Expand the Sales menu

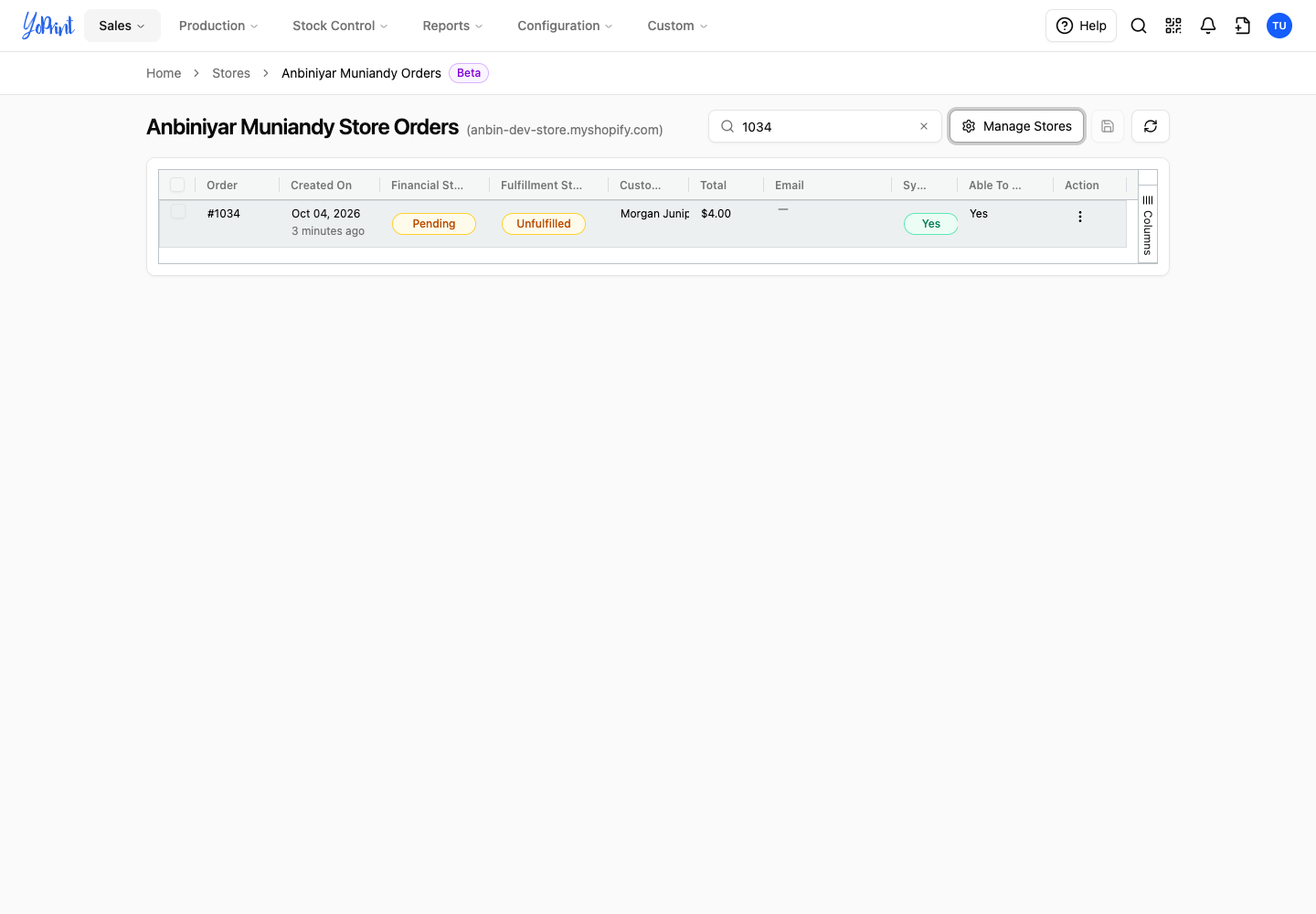122,26
